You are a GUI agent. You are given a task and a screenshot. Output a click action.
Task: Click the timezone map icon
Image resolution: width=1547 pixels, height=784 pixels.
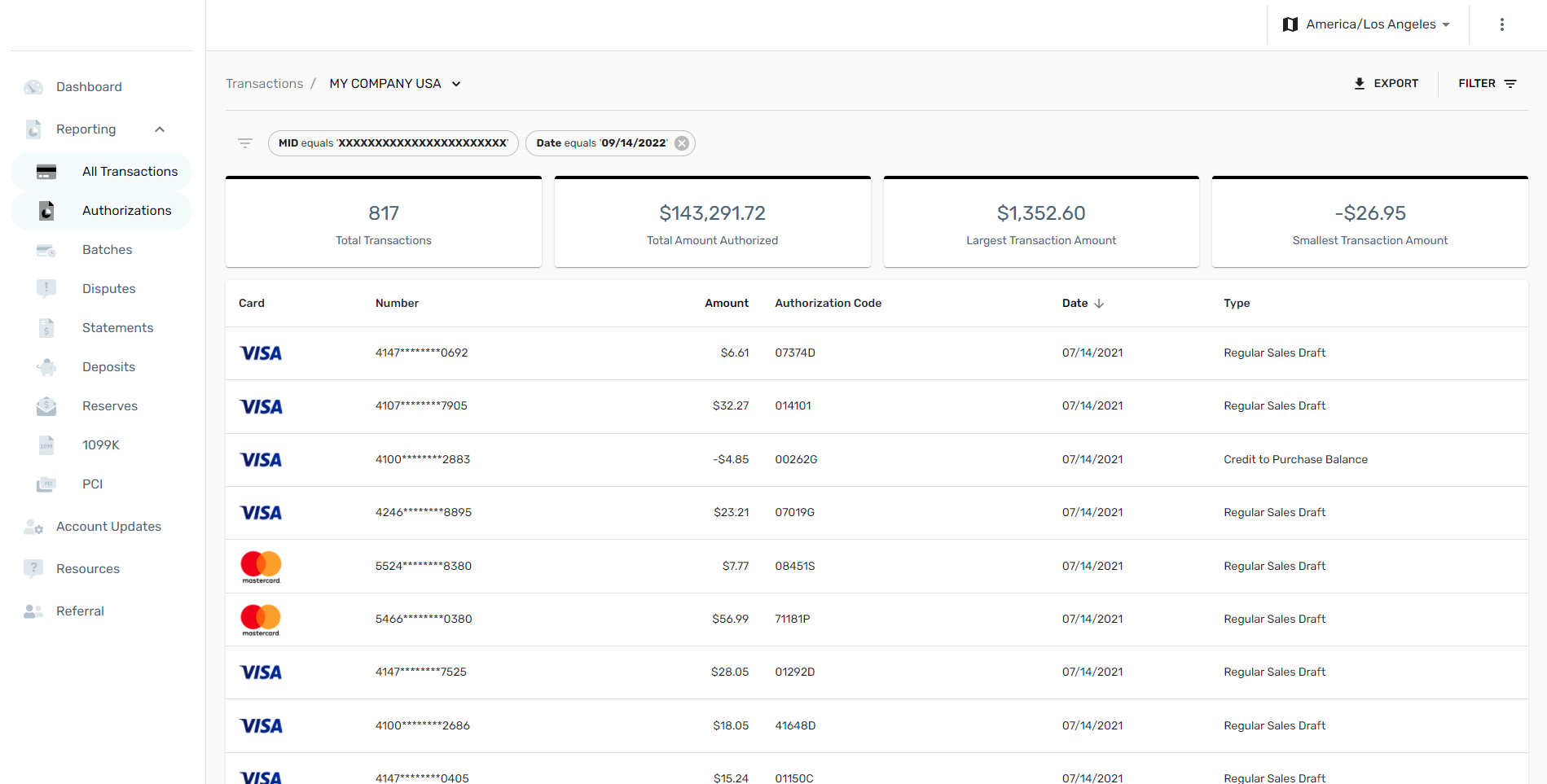point(1290,24)
